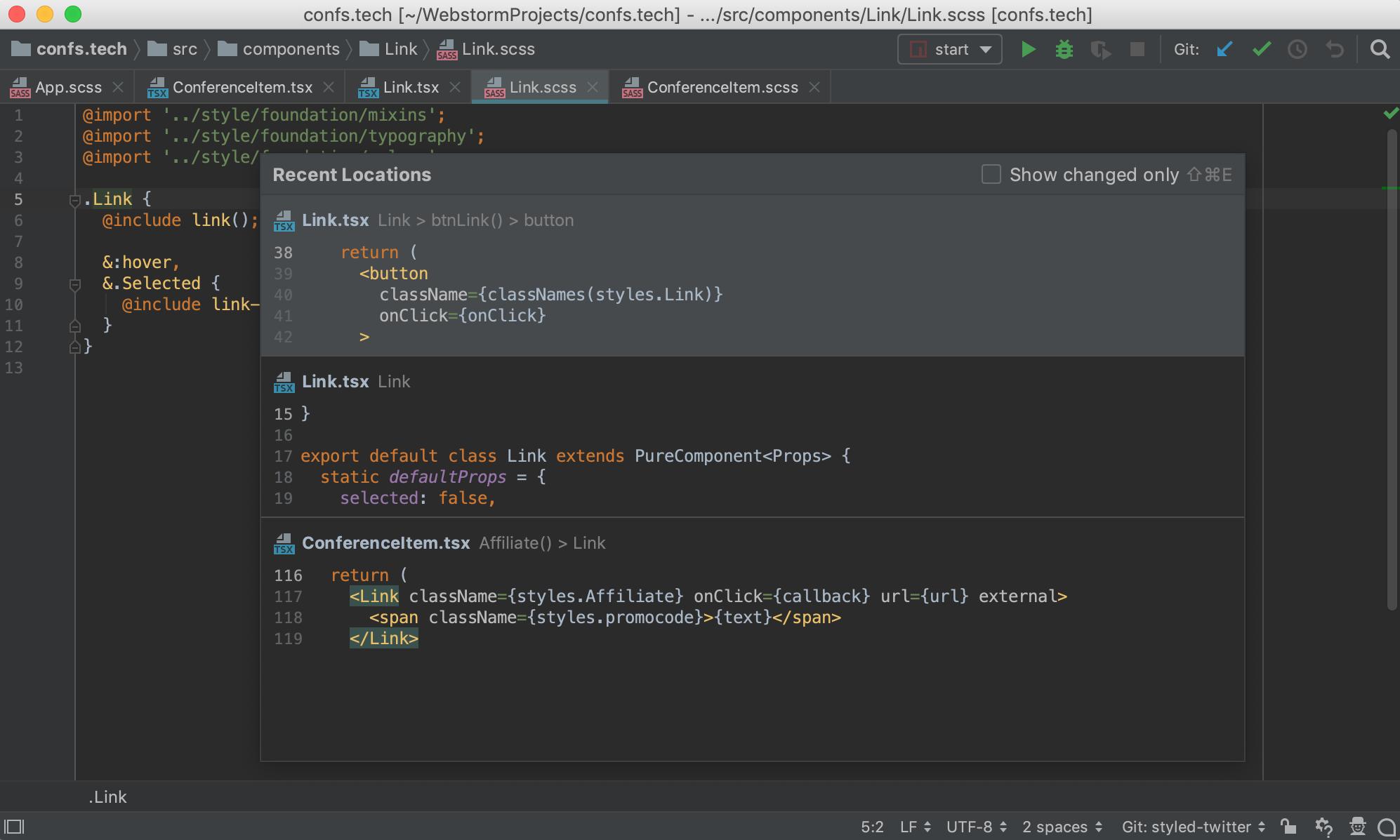The width and height of the screenshot is (1400, 840).
Task: Open code style settings icon in status bar
Action: point(1323,827)
